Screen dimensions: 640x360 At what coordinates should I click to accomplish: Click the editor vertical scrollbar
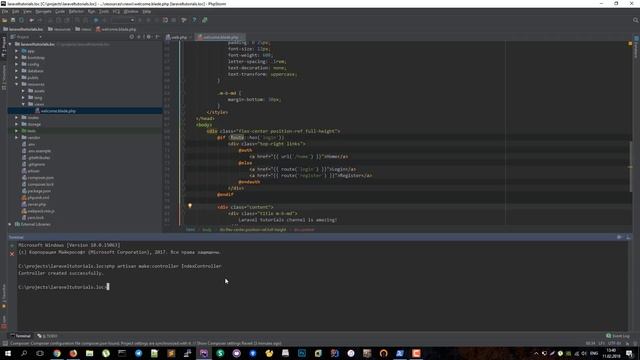pos(631,166)
